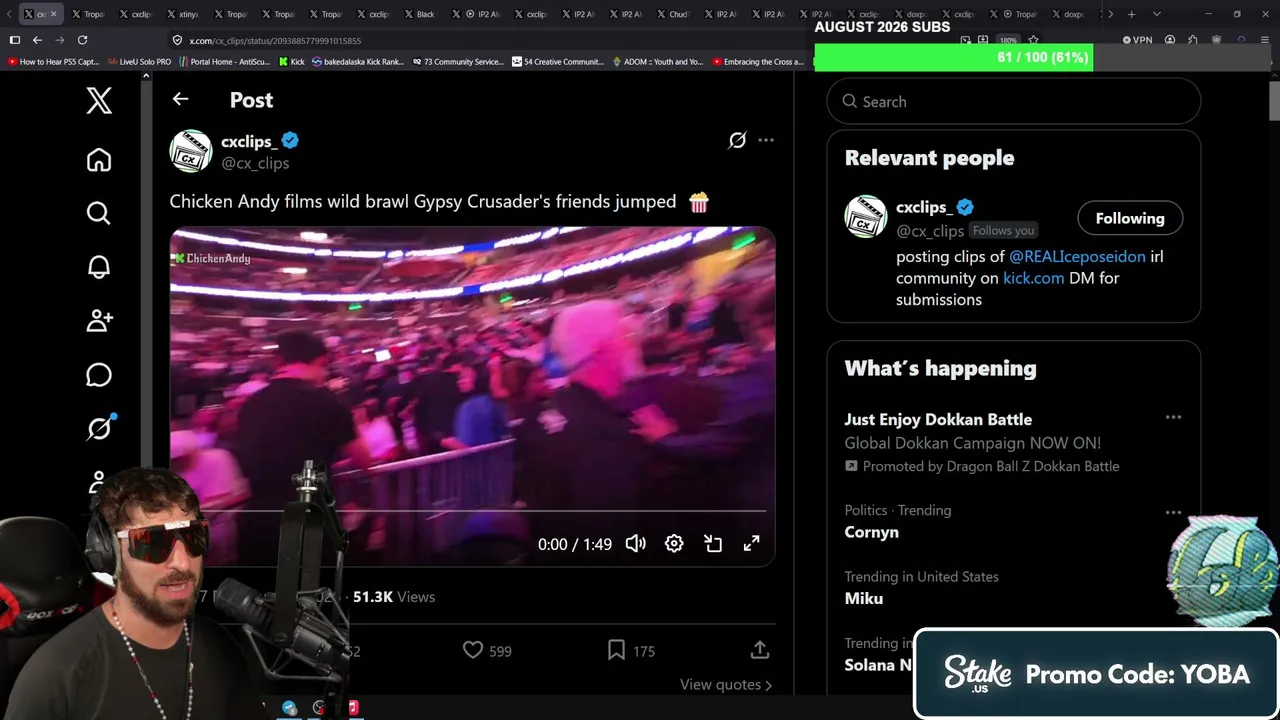Click the Grok icon on the post

pos(737,141)
